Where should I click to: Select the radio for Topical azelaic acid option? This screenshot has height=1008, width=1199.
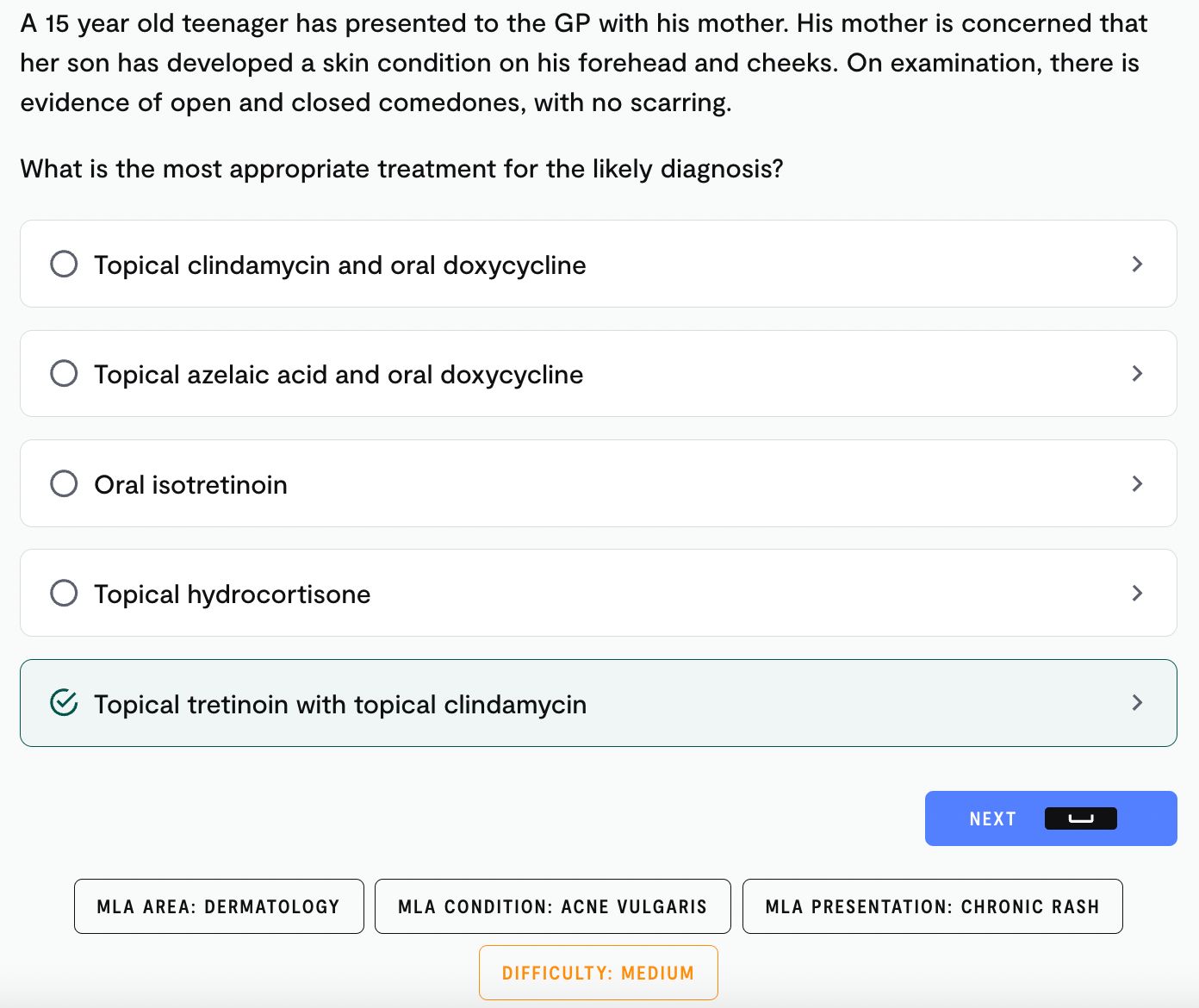pyautogui.click(x=64, y=373)
